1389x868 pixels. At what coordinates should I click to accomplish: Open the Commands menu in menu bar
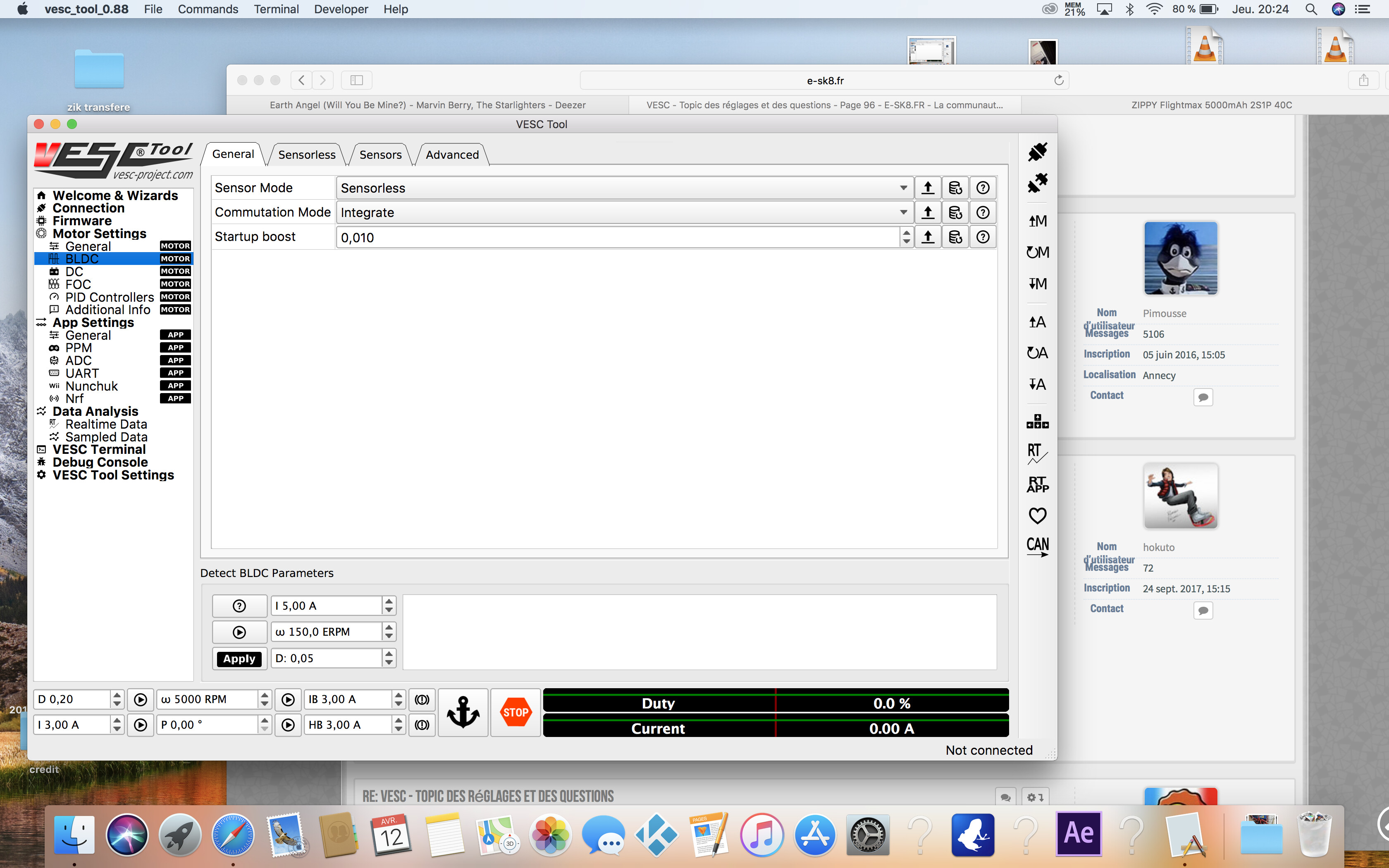point(208,9)
